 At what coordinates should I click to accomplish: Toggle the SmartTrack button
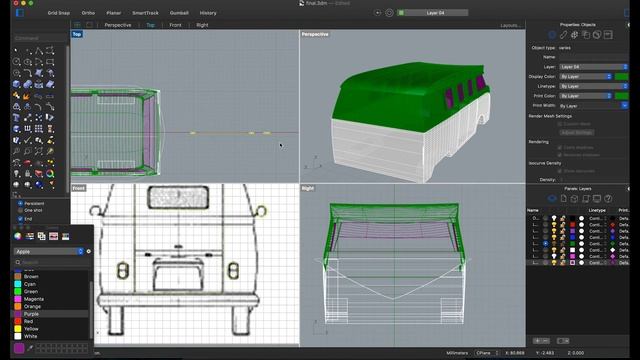click(145, 13)
